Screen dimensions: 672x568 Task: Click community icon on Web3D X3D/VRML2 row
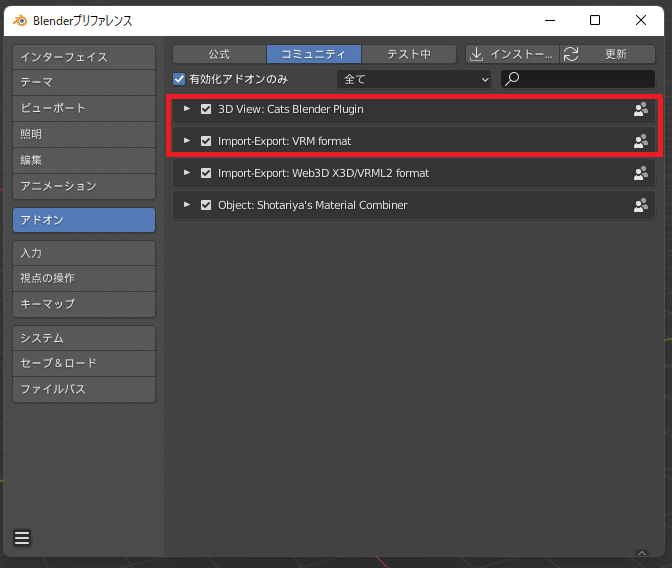(x=641, y=173)
